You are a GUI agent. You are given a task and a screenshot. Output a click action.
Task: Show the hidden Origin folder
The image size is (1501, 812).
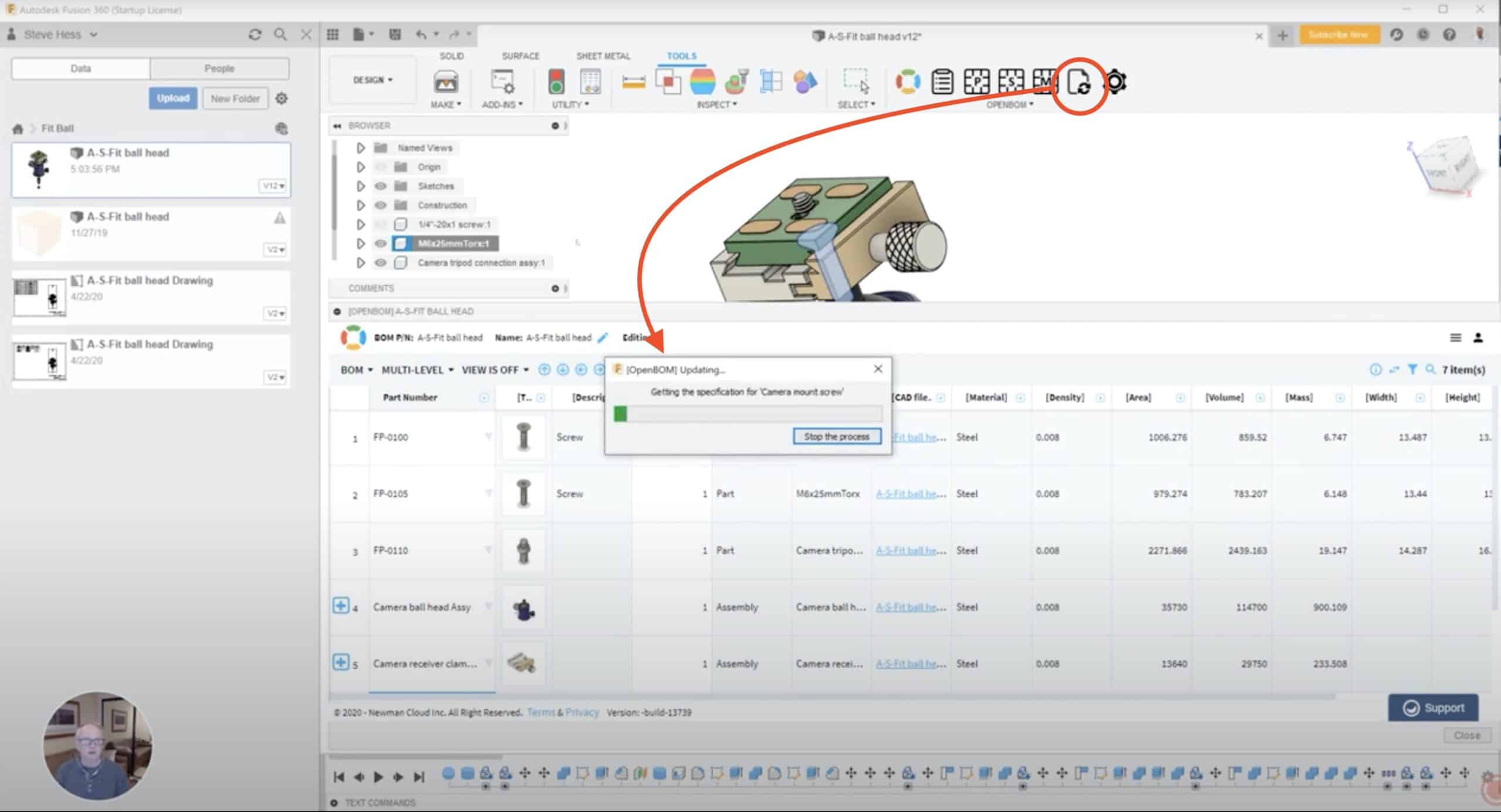click(381, 167)
